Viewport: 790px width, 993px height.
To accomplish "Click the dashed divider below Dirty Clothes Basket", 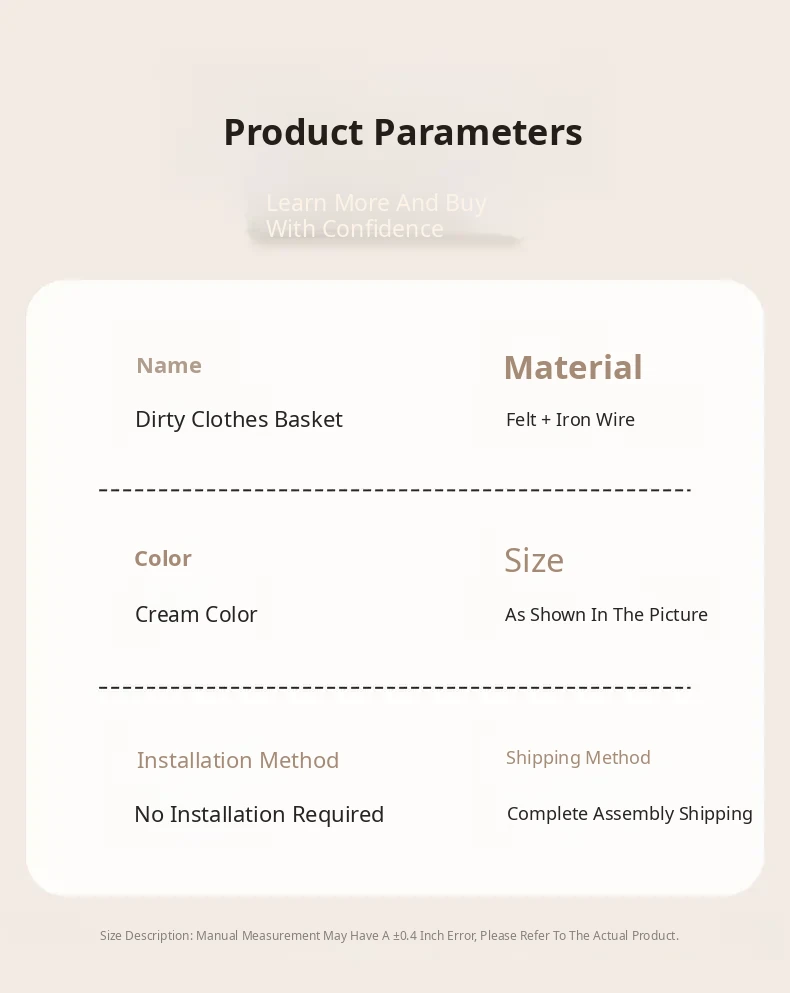I will click(395, 490).
